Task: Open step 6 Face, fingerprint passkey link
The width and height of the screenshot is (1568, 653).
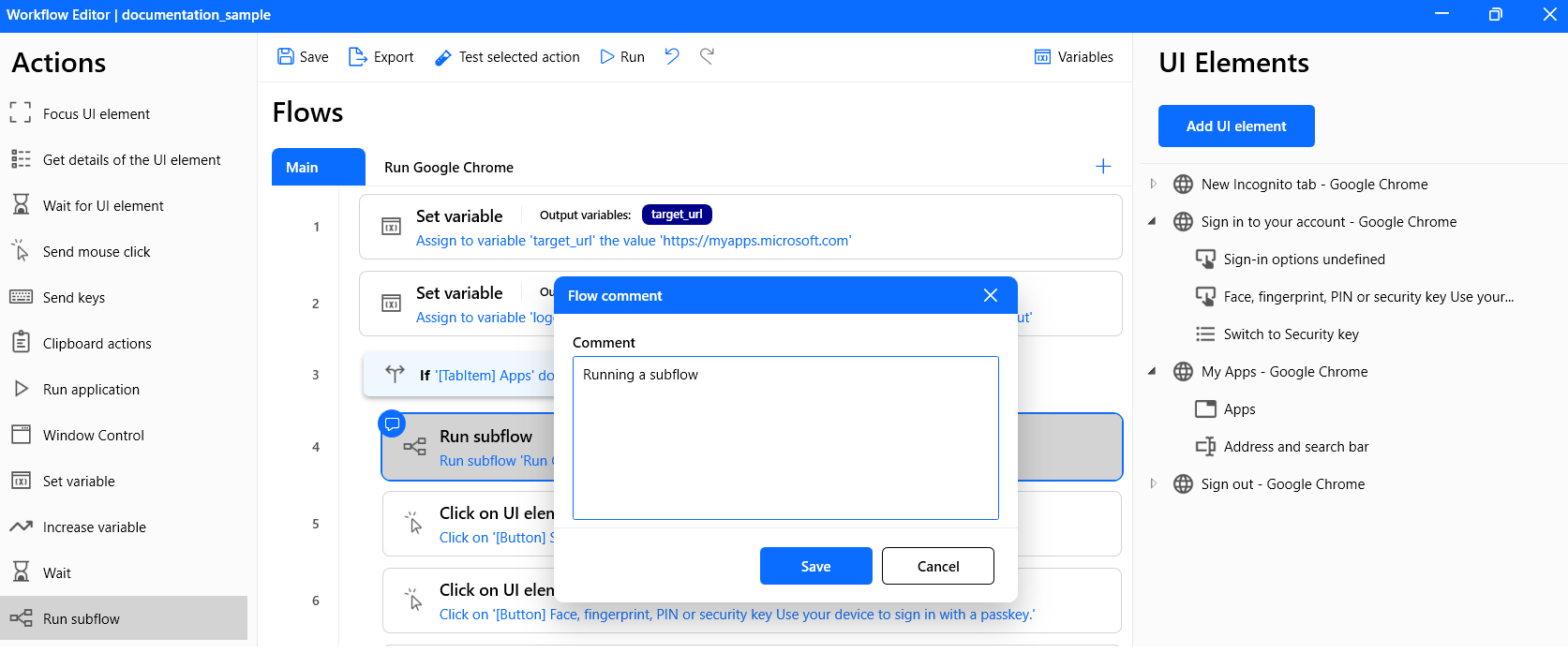Action: [x=737, y=615]
